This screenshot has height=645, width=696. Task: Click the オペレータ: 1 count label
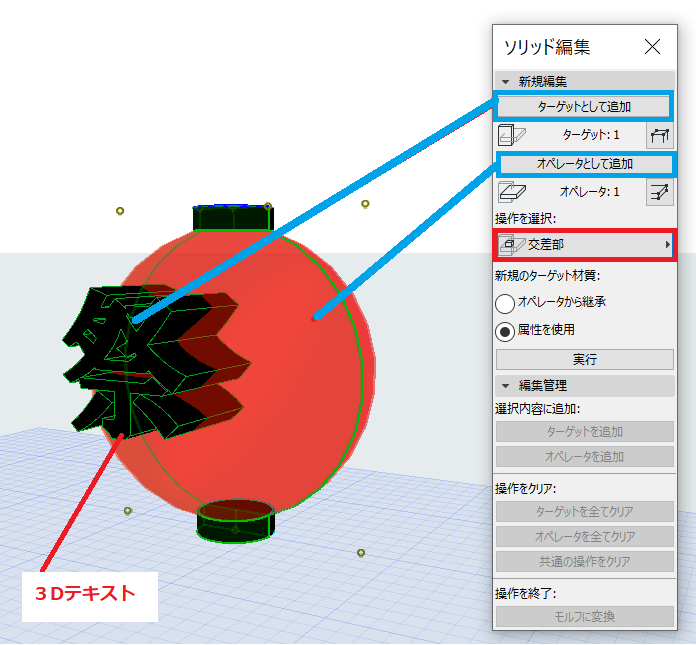click(x=589, y=192)
